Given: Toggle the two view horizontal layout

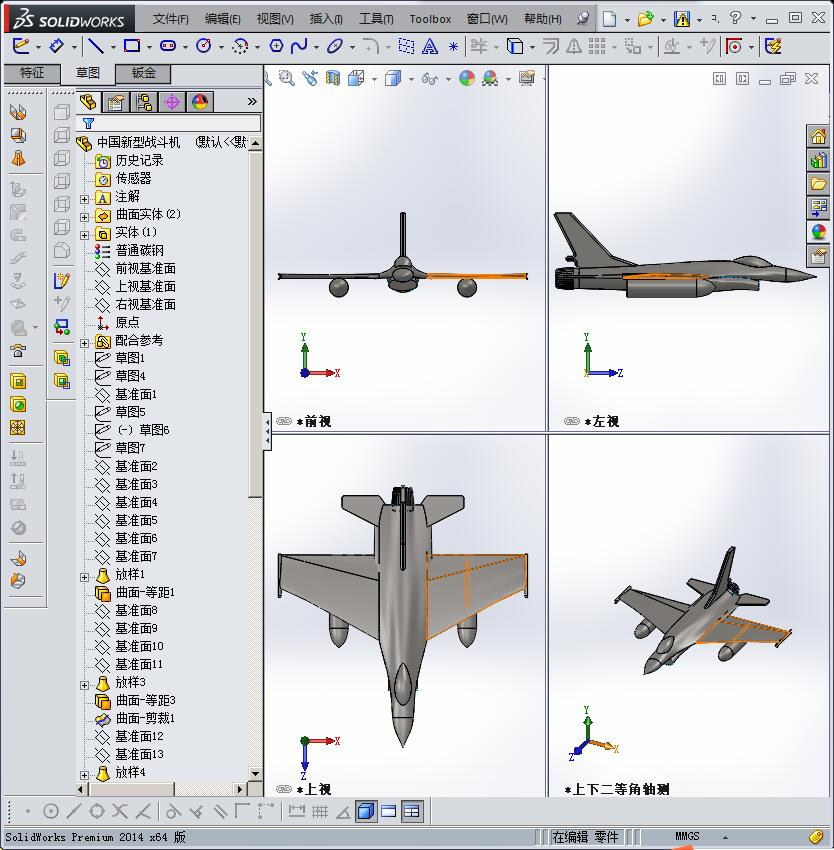Looking at the screenshot, I should point(389,812).
